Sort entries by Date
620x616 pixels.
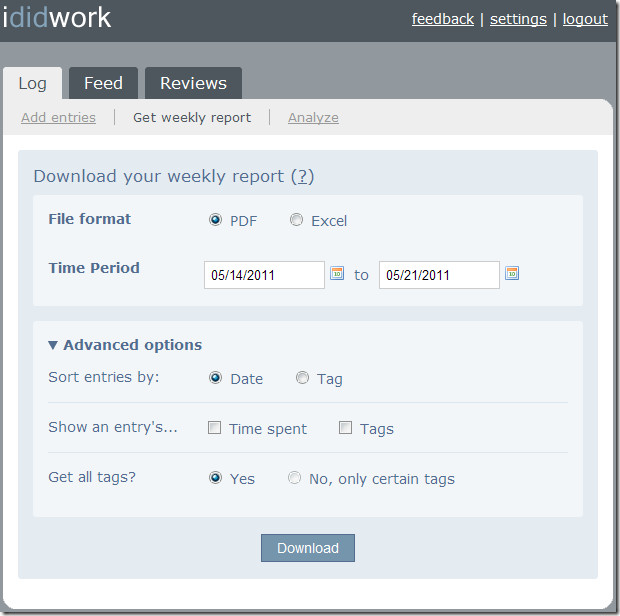(x=215, y=378)
